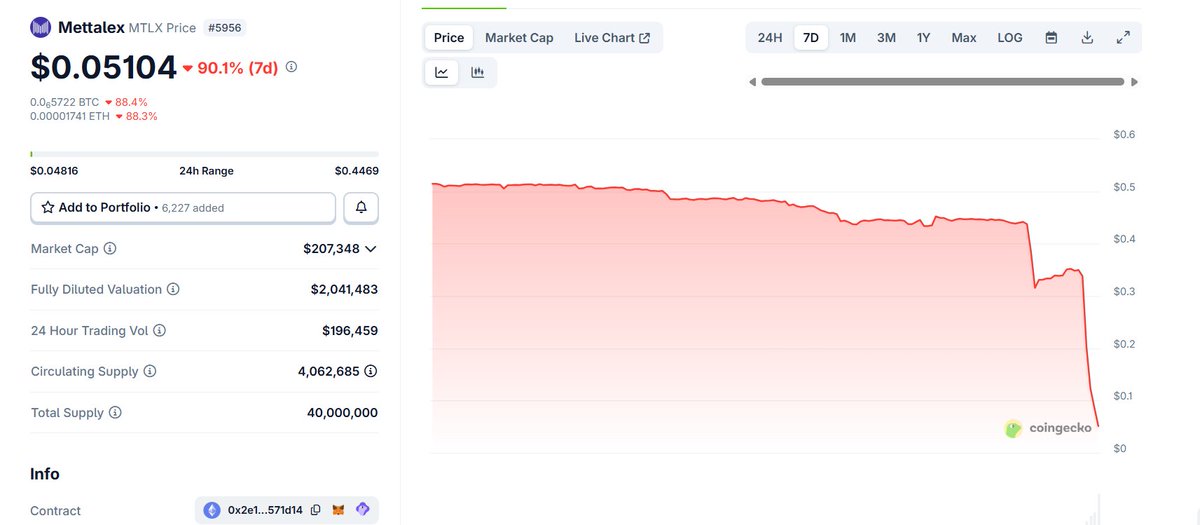Click the Mettalex coin logo icon
1200x525 pixels.
click(41, 27)
